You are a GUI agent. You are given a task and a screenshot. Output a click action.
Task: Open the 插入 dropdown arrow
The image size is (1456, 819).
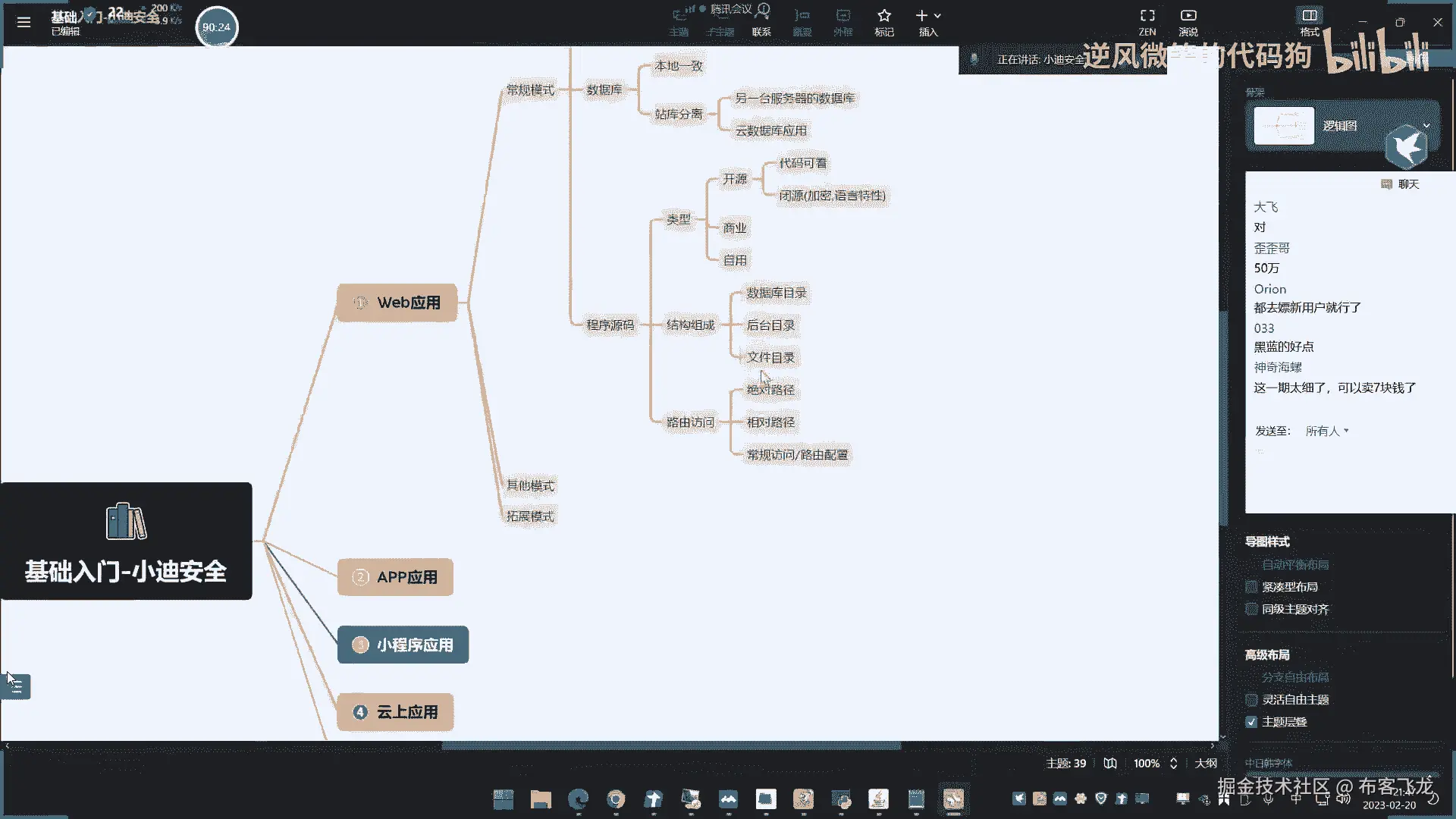pos(938,16)
